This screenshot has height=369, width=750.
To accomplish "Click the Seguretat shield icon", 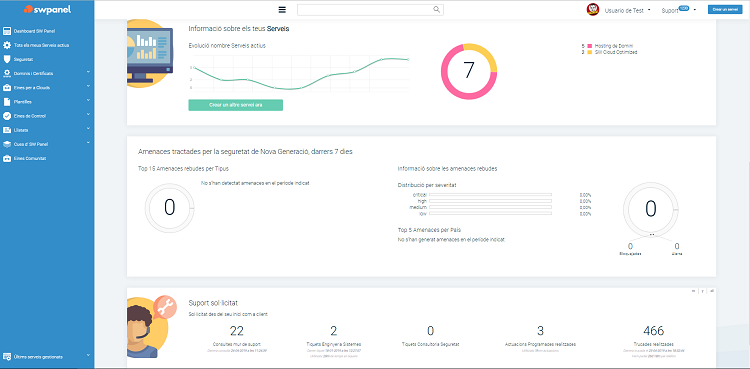I will click(x=7, y=59).
